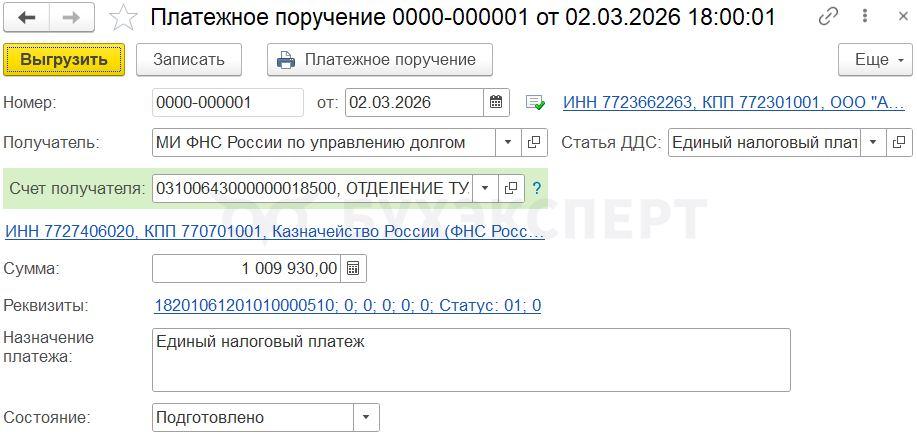Open Статья ДДС record with open-form icon
Viewport: 917px width, 440px height.
pos(900,142)
